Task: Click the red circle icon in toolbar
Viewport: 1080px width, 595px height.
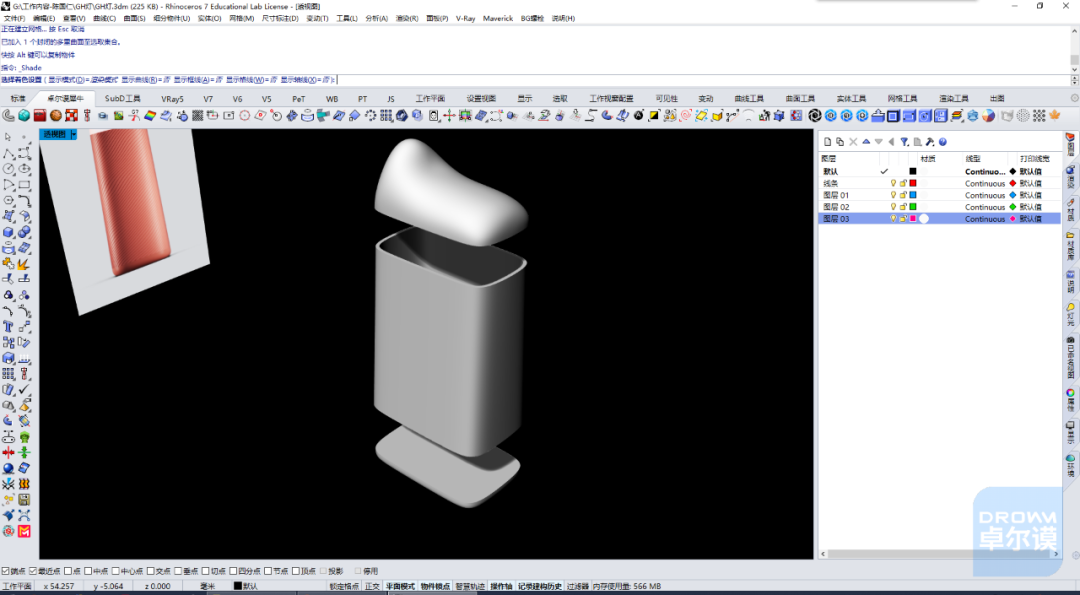Action: [245, 116]
